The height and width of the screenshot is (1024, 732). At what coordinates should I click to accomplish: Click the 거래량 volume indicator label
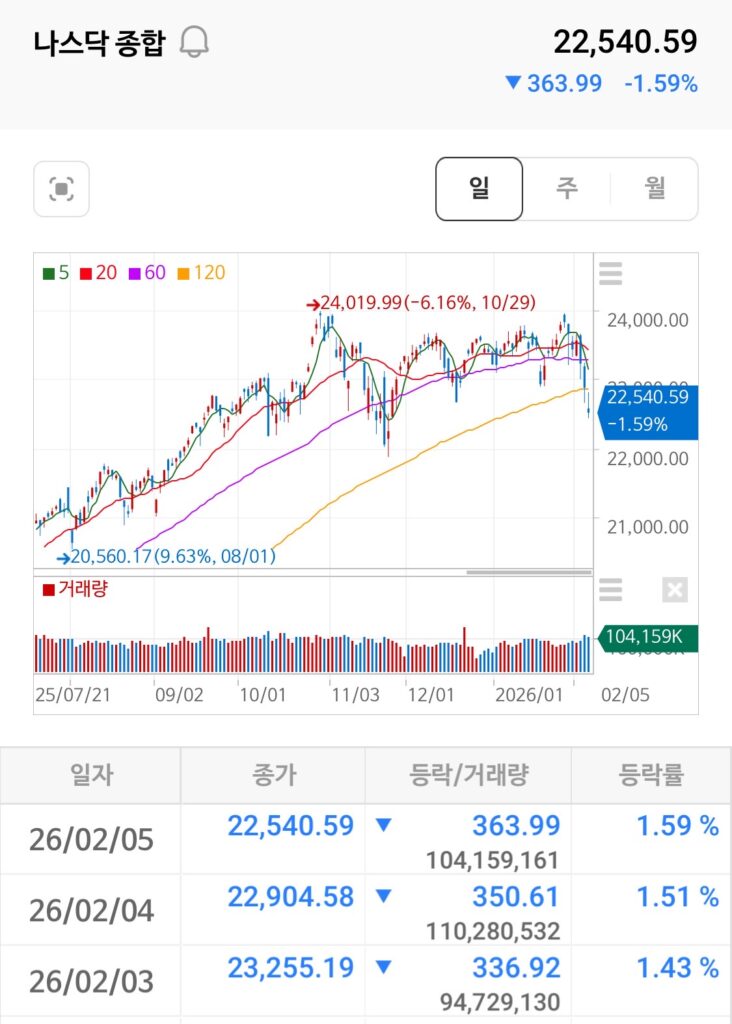pyautogui.click(x=75, y=589)
